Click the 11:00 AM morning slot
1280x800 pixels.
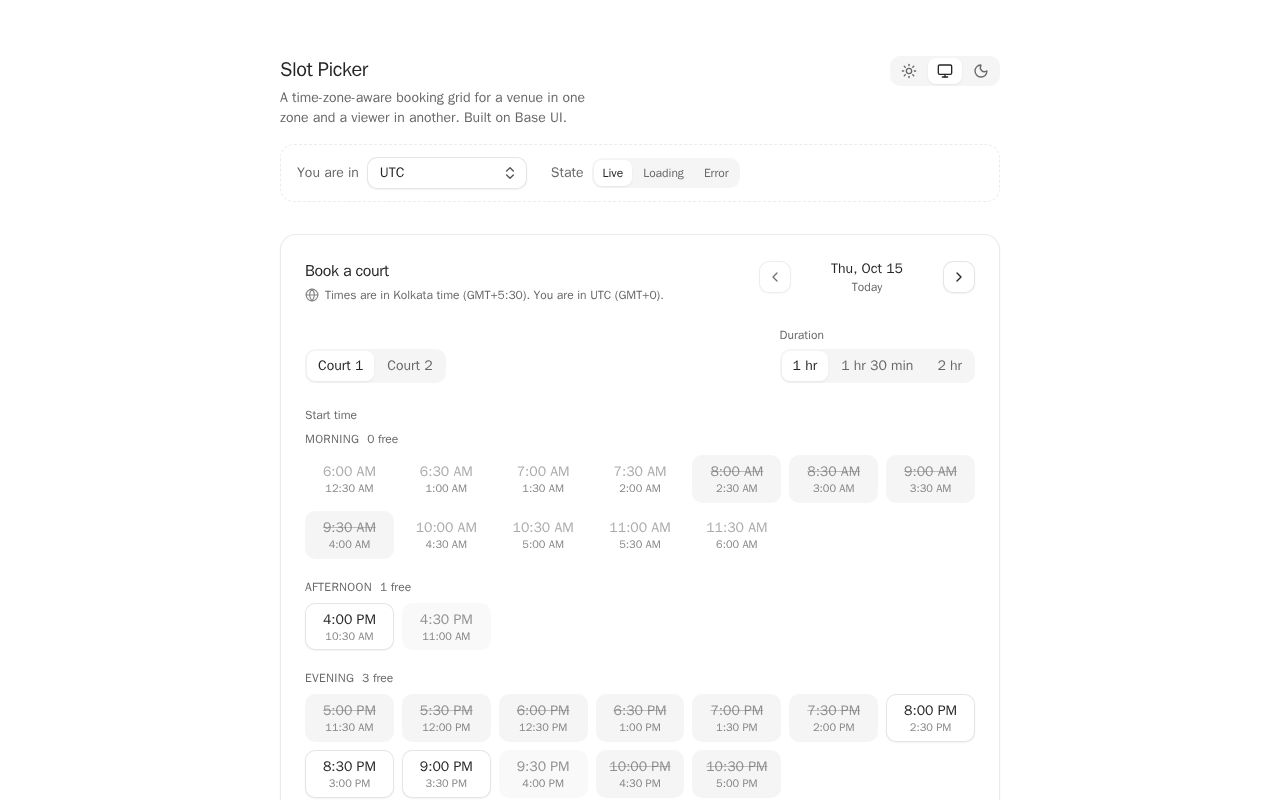click(640, 535)
